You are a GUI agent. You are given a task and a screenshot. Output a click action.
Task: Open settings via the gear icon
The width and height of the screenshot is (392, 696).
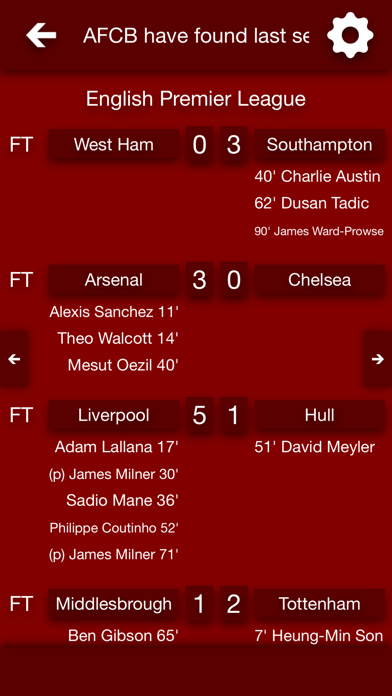point(350,35)
